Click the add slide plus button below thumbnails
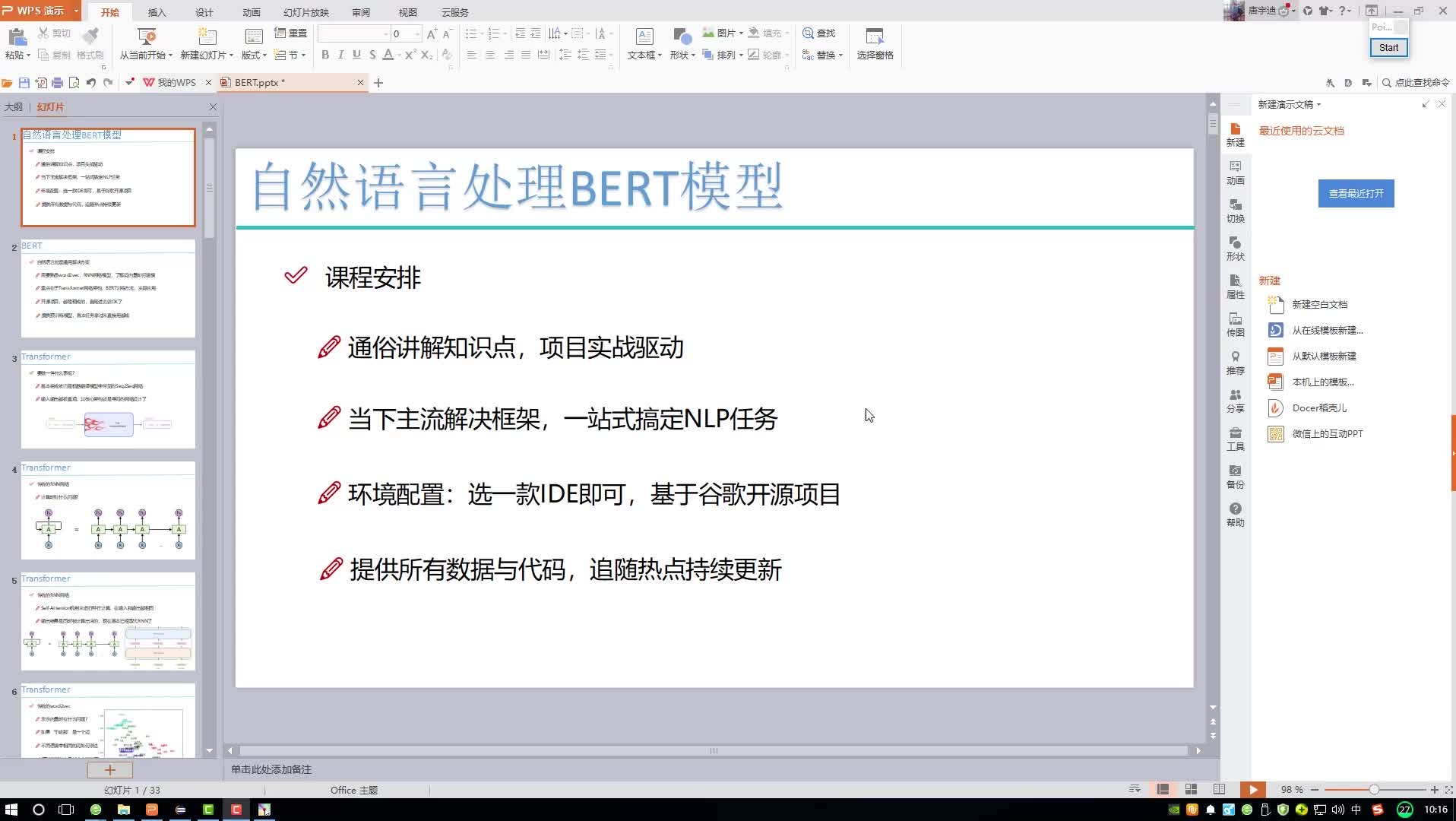The width and height of the screenshot is (1456, 821). 109,770
